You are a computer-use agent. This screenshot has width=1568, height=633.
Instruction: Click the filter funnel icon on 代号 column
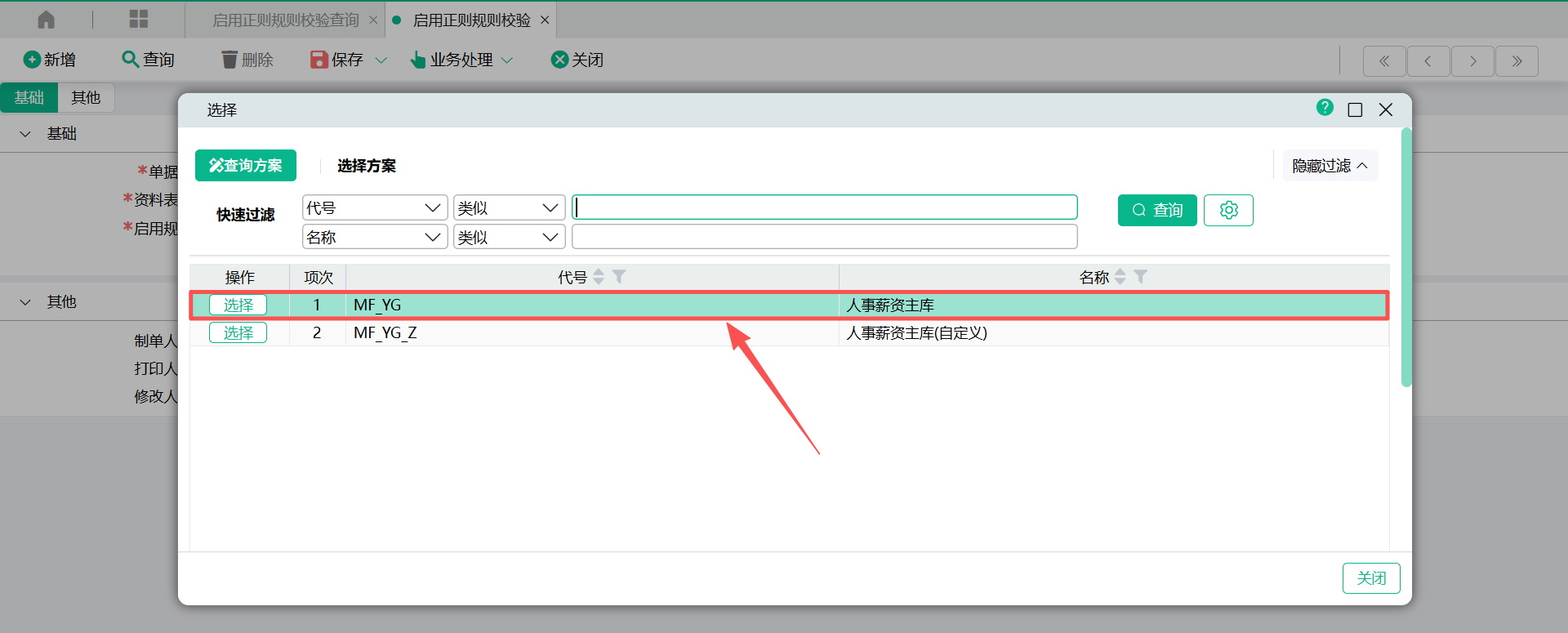coord(619,277)
